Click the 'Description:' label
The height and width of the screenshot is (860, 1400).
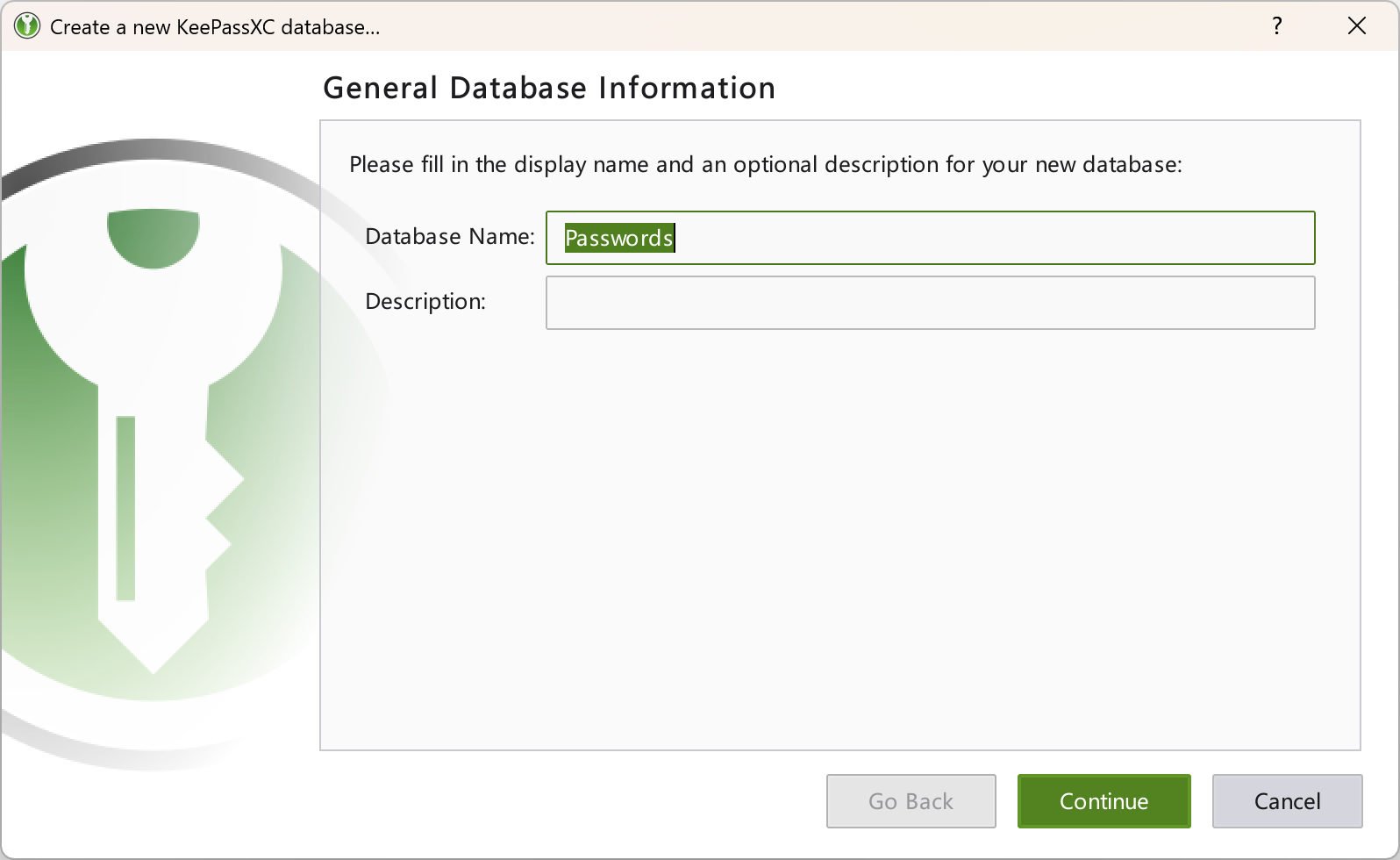tap(425, 302)
